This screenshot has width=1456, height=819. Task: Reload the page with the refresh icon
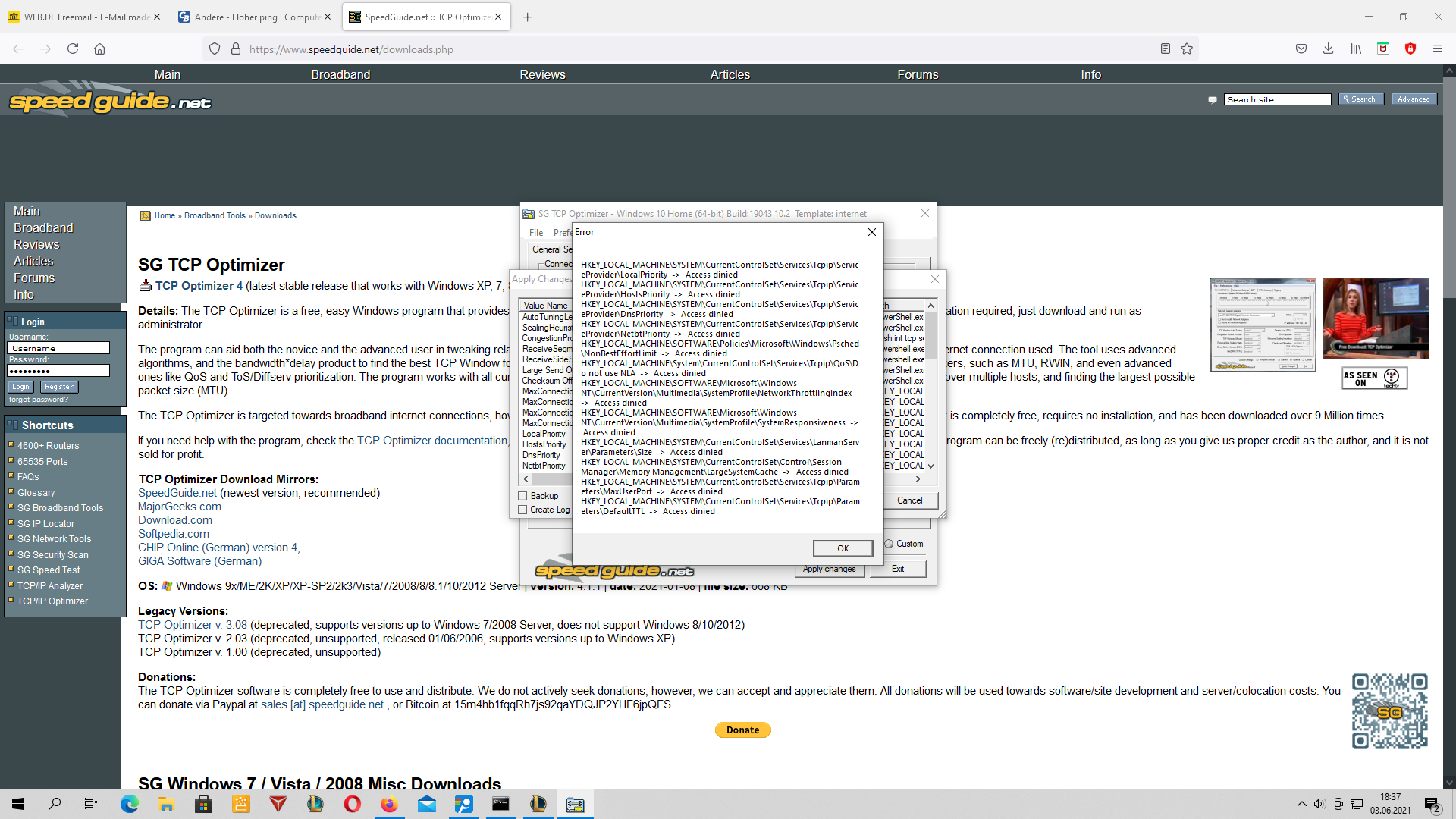pyautogui.click(x=73, y=49)
